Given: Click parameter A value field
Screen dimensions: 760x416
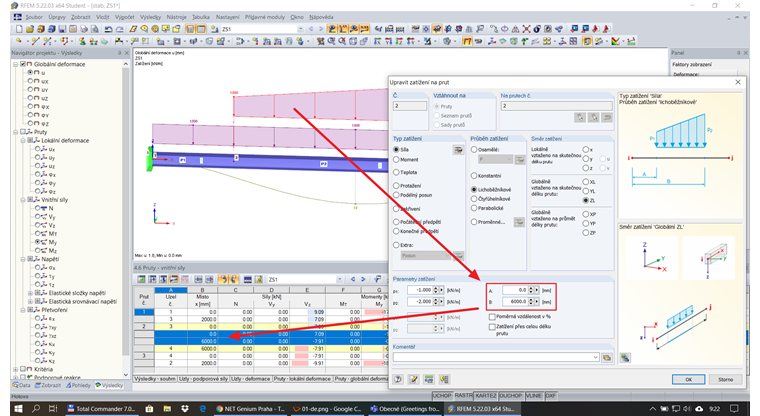Looking at the screenshot, I should tap(515, 290).
